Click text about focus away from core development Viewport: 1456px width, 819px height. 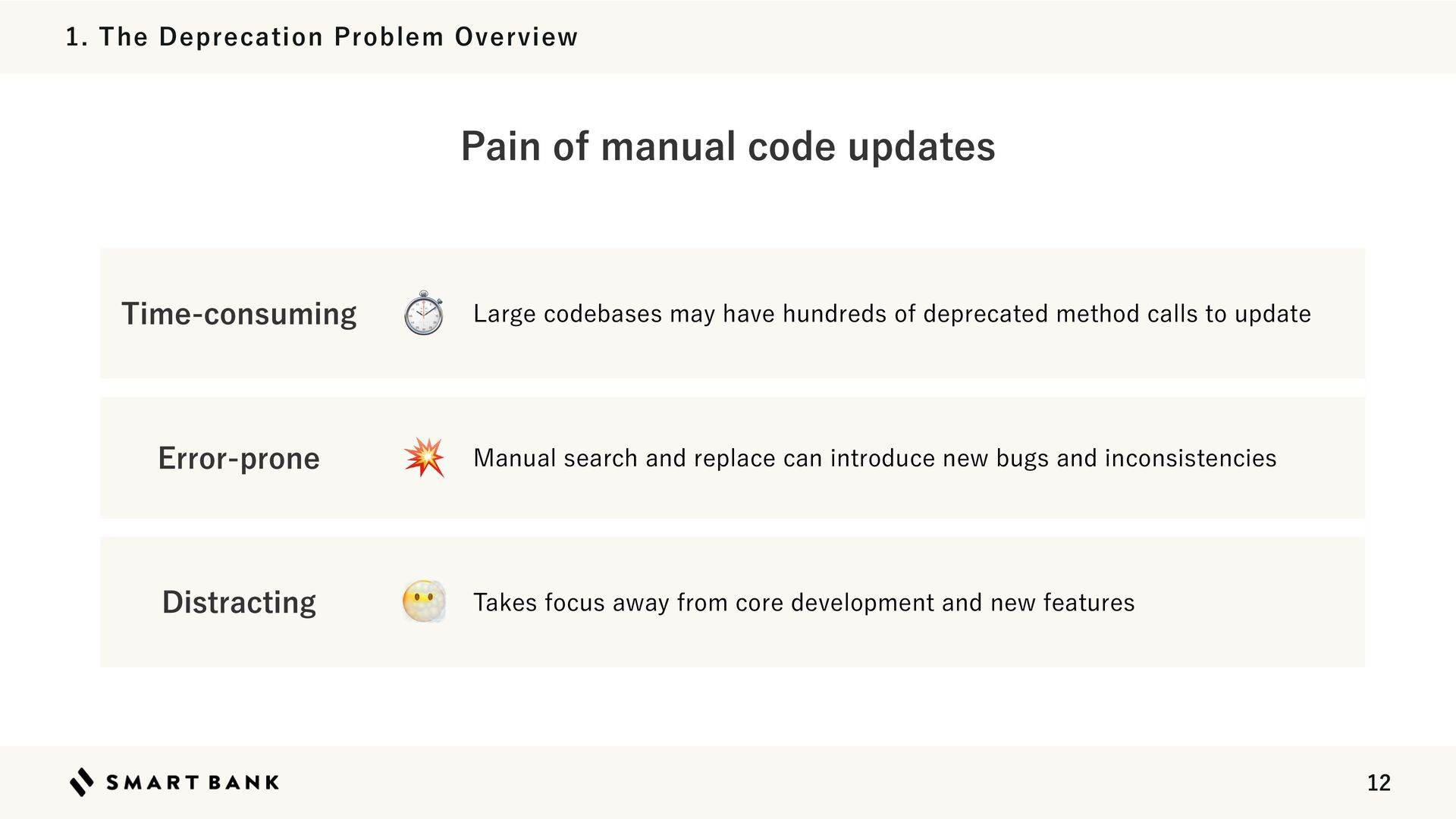804,602
